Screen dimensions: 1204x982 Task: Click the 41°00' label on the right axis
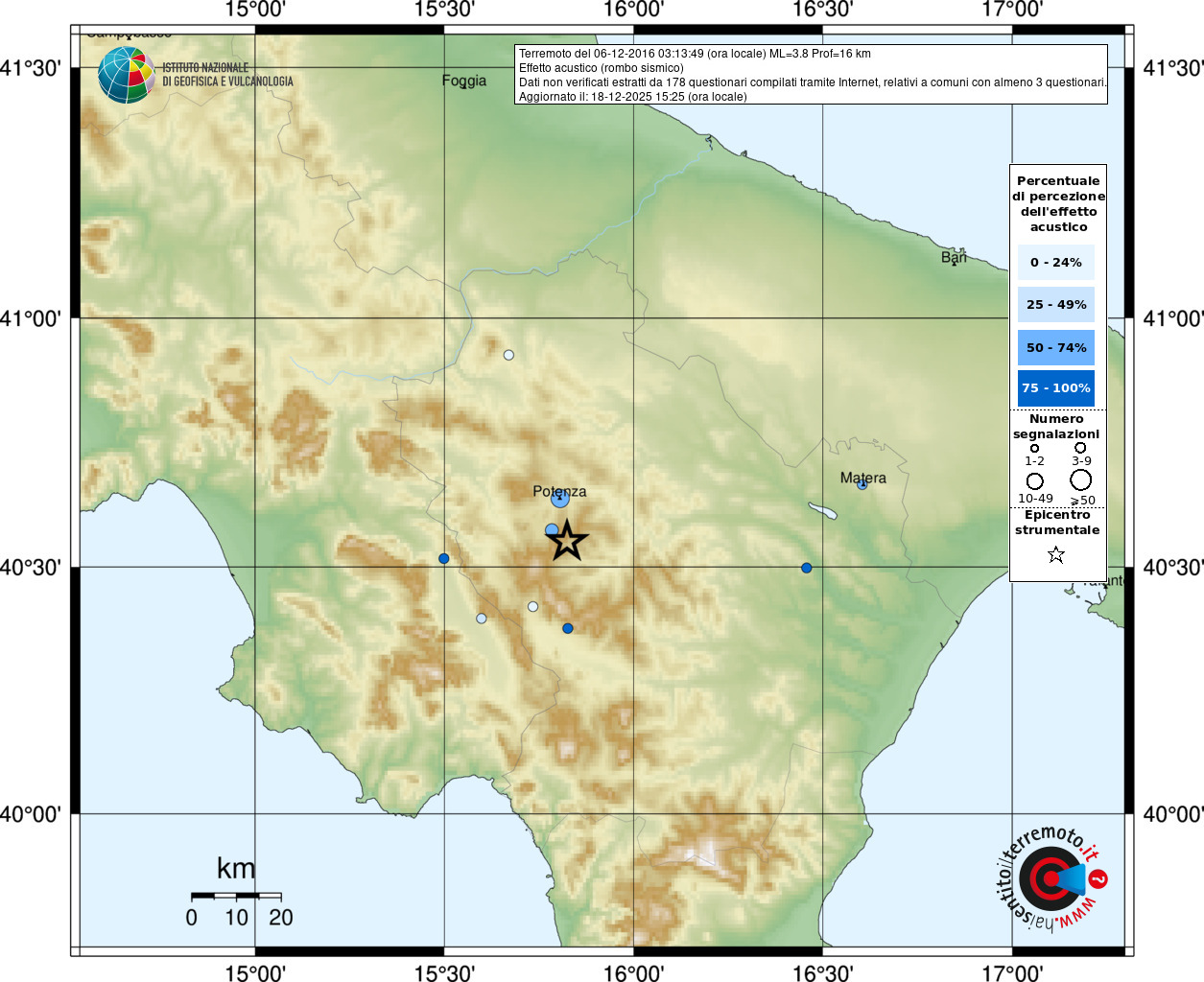point(1173,318)
